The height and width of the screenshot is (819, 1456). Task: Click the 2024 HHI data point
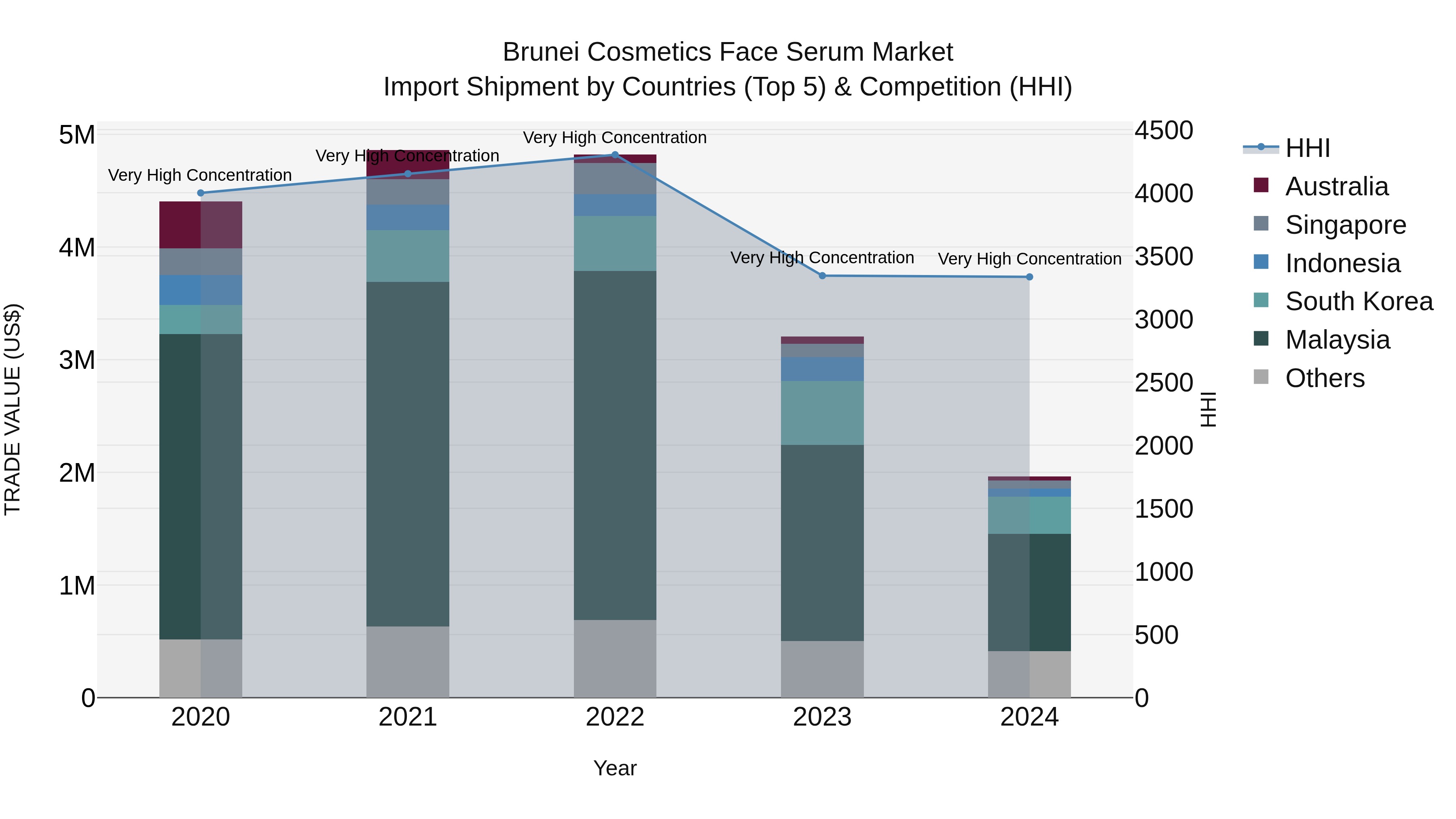1029,277
